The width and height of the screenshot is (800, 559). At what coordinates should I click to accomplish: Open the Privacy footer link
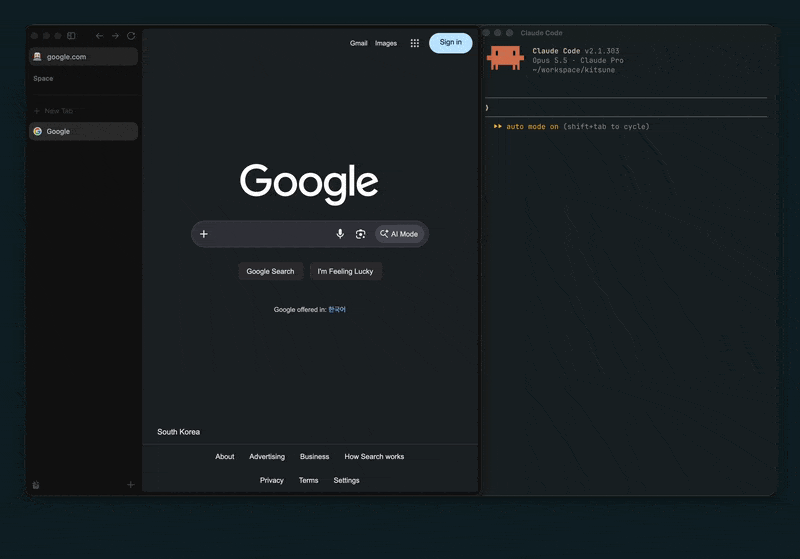(271, 480)
